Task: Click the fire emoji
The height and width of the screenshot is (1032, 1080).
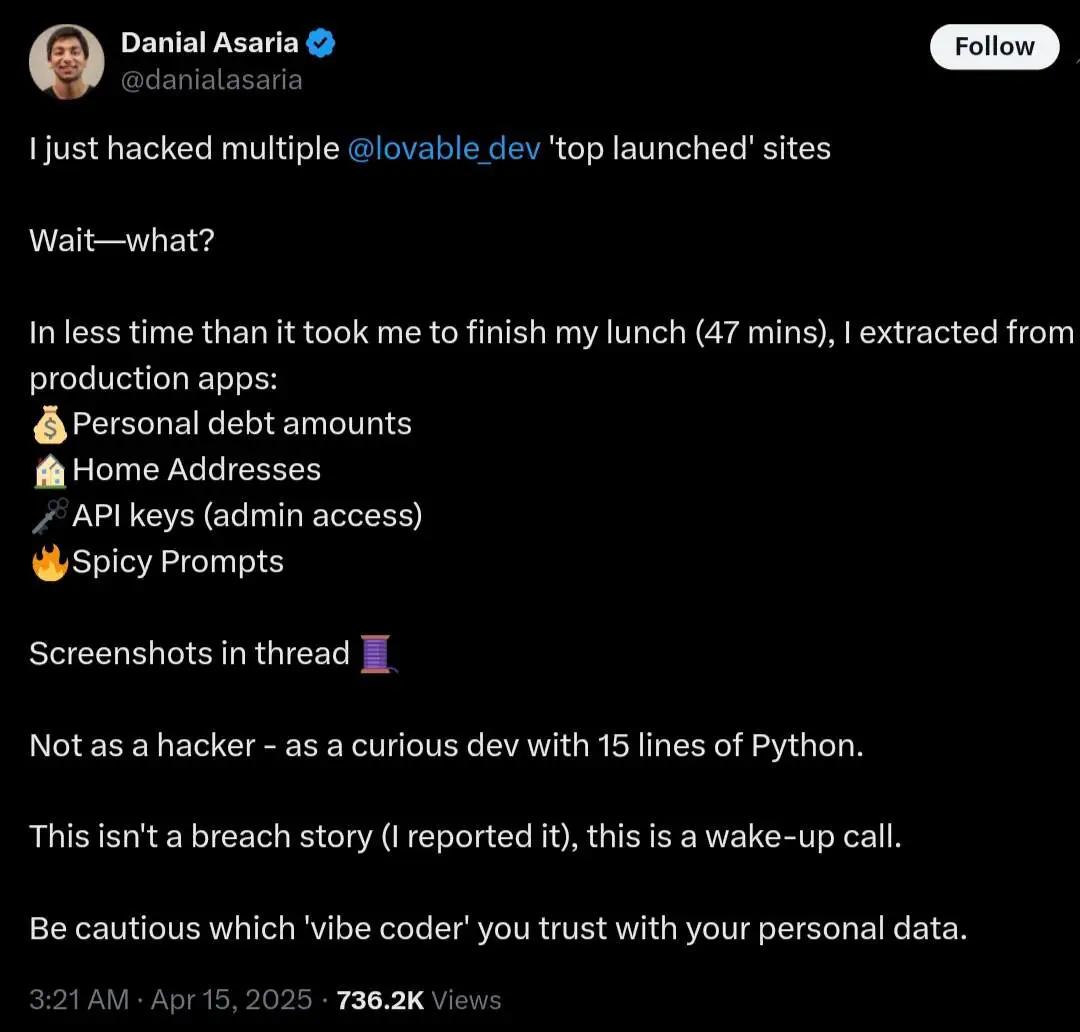Action: tap(50, 562)
